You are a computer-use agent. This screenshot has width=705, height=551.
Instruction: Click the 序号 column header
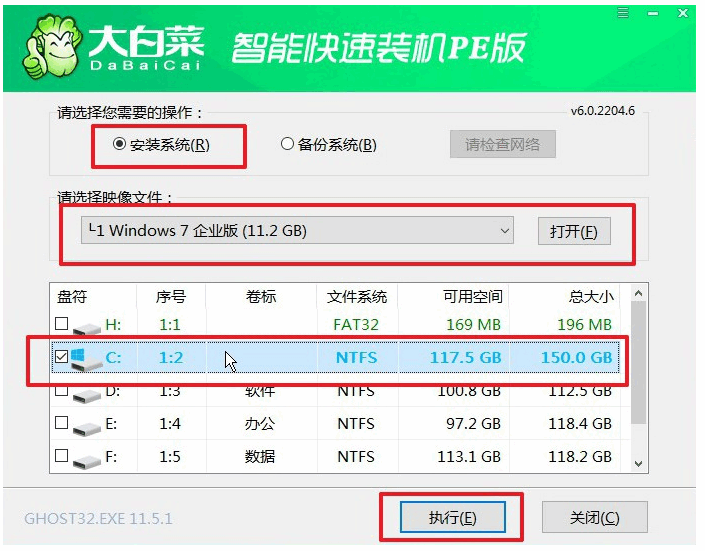tap(171, 296)
